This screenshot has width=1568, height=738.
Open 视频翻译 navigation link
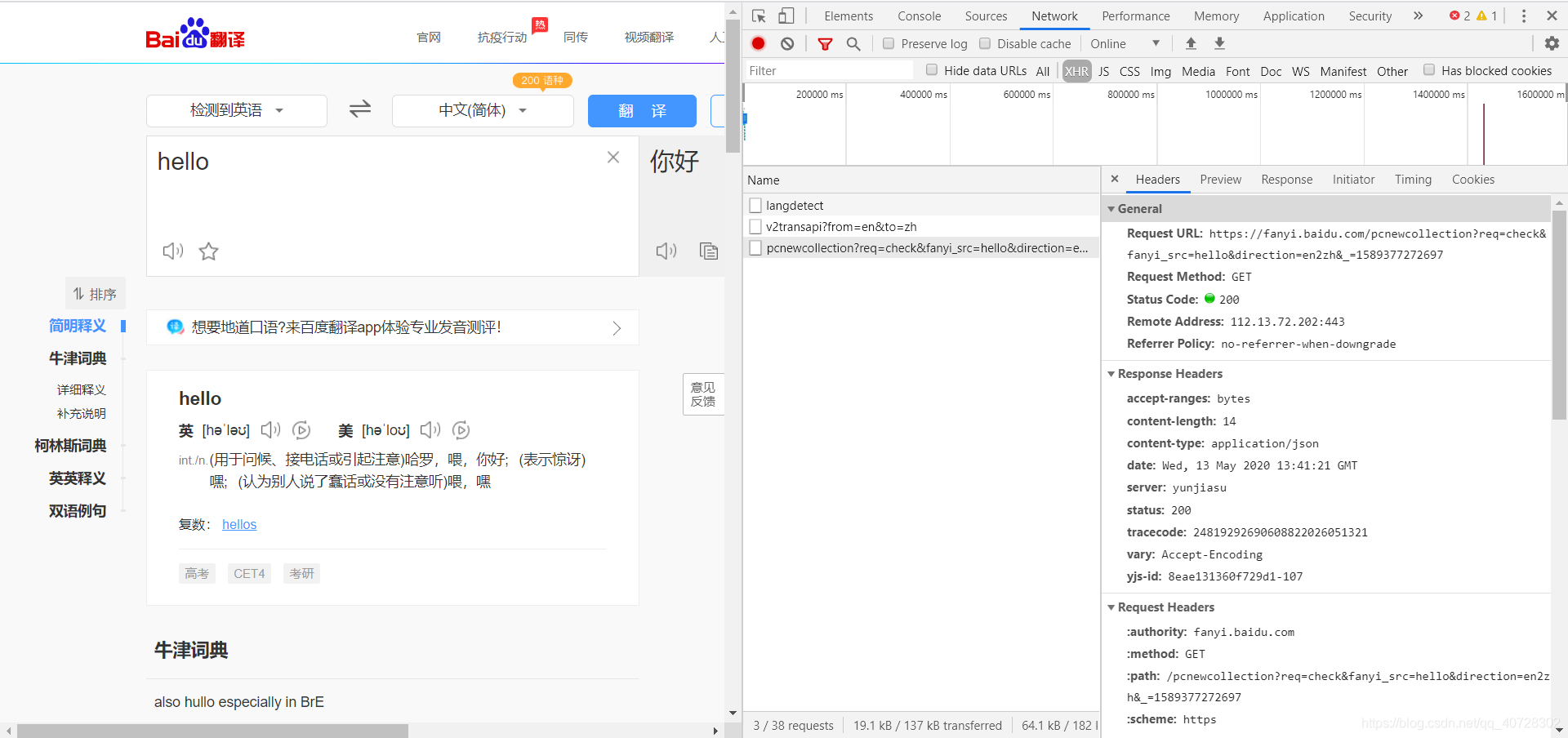coord(649,38)
